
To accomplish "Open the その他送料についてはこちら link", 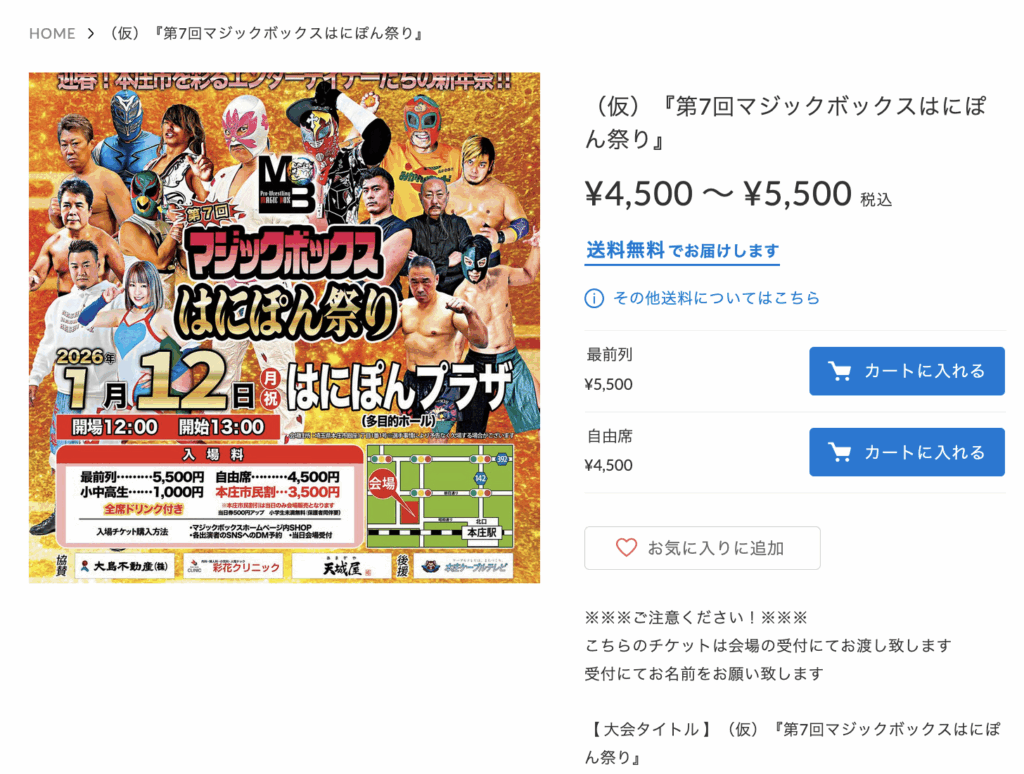I will point(716,298).
